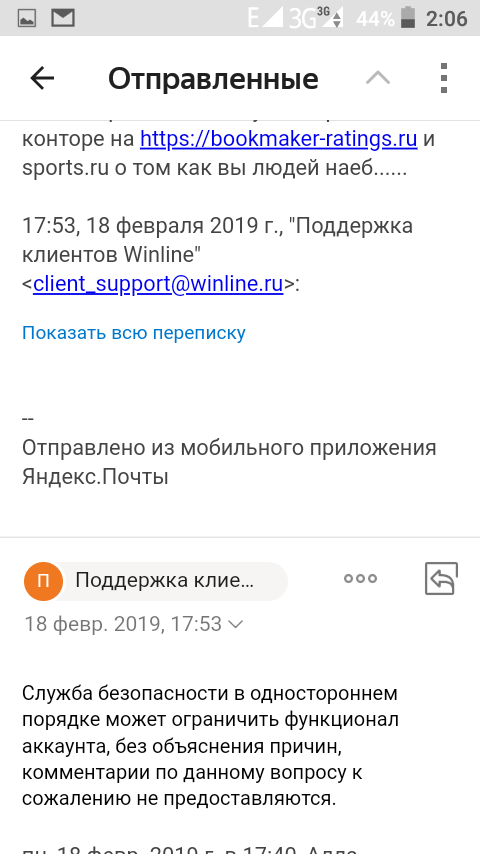This screenshot has width=480, height=854.
Task: Tap the quoted header 17:53, 18 февраля 2019
Action: pos(217,240)
